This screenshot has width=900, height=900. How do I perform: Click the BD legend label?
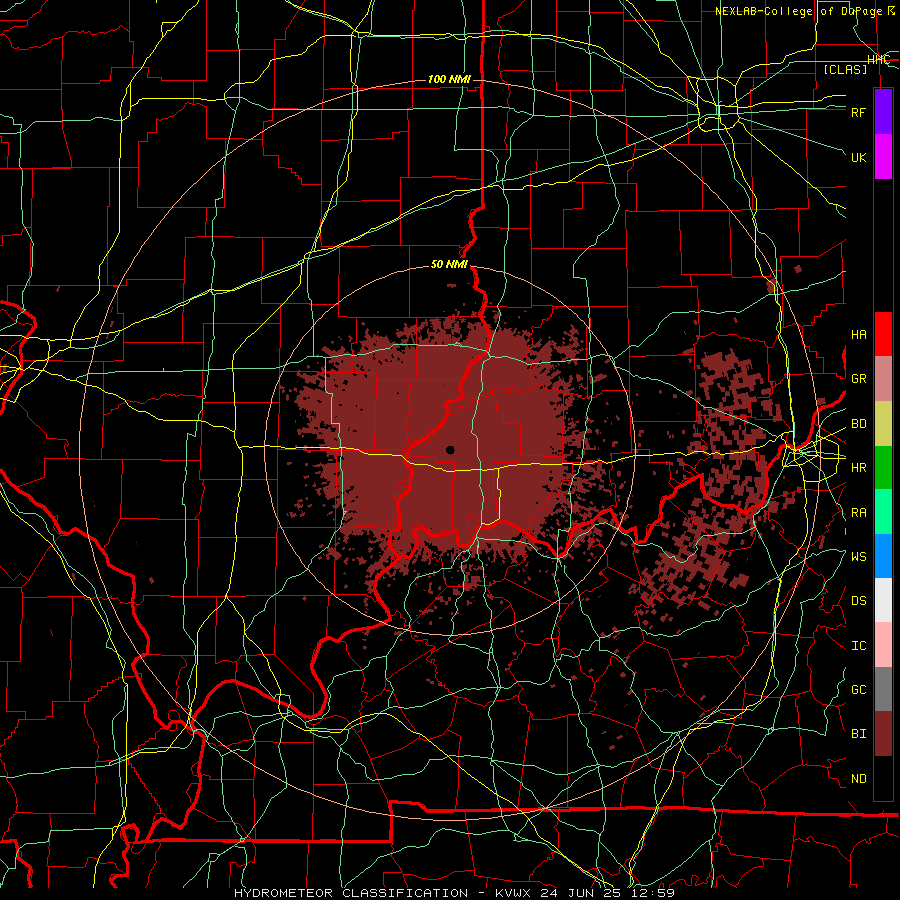tap(858, 424)
